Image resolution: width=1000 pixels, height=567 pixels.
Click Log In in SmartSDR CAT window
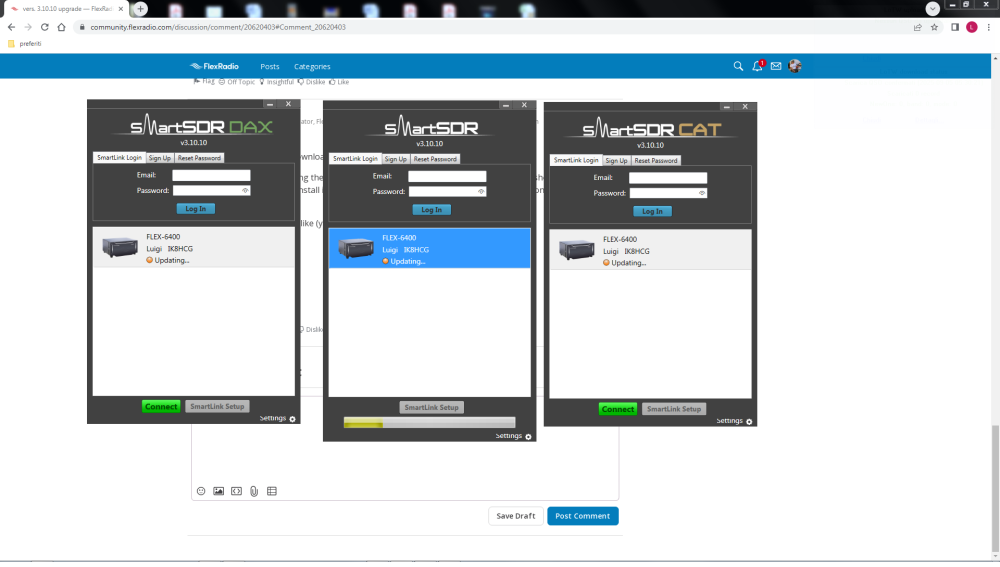652,211
